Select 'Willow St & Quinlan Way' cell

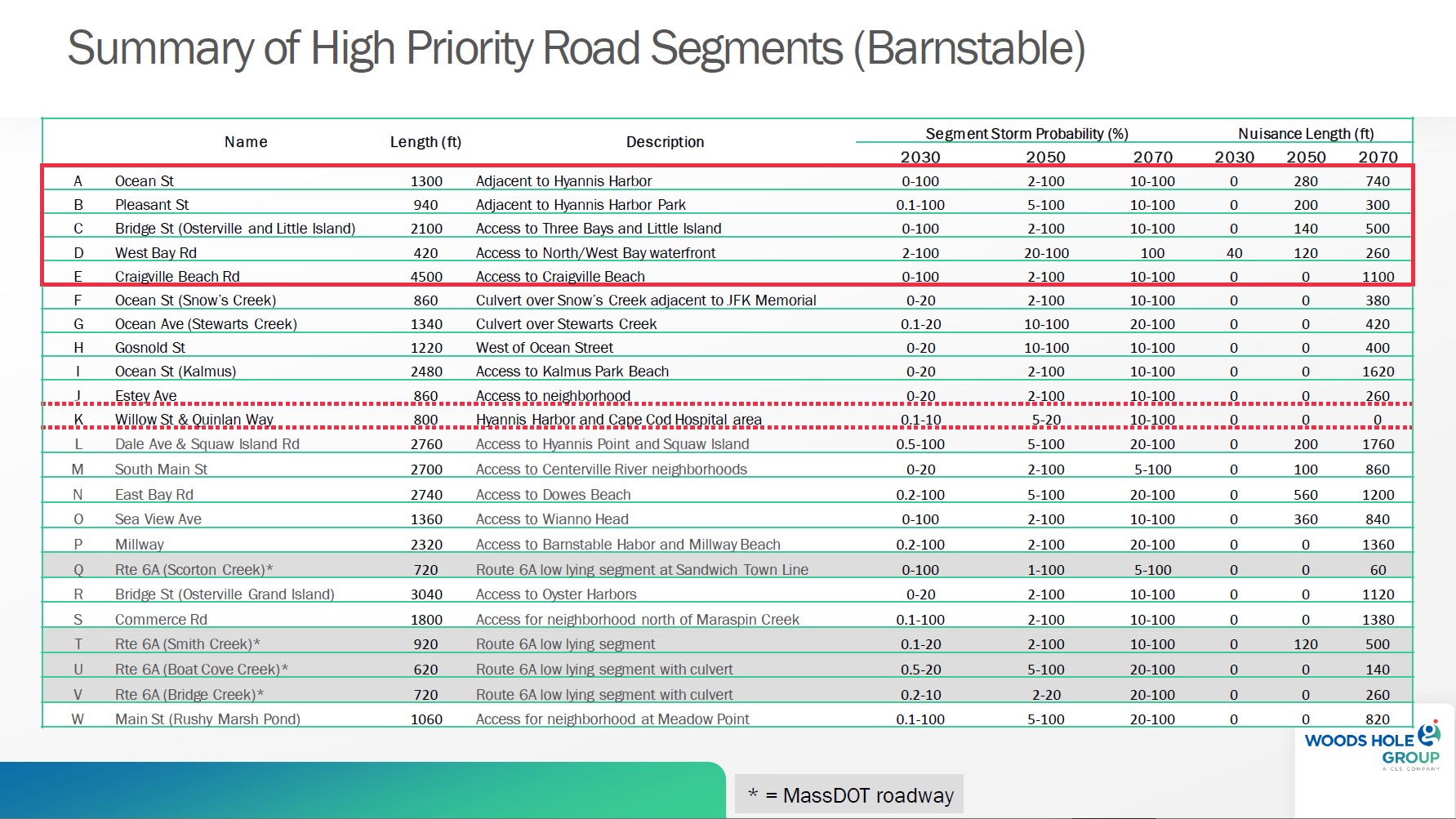[194, 420]
